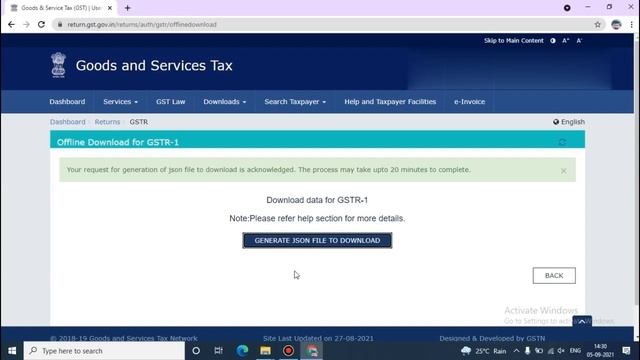640x360 pixels.
Task: Click the volume icon in tray
Action: coord(561,351)
